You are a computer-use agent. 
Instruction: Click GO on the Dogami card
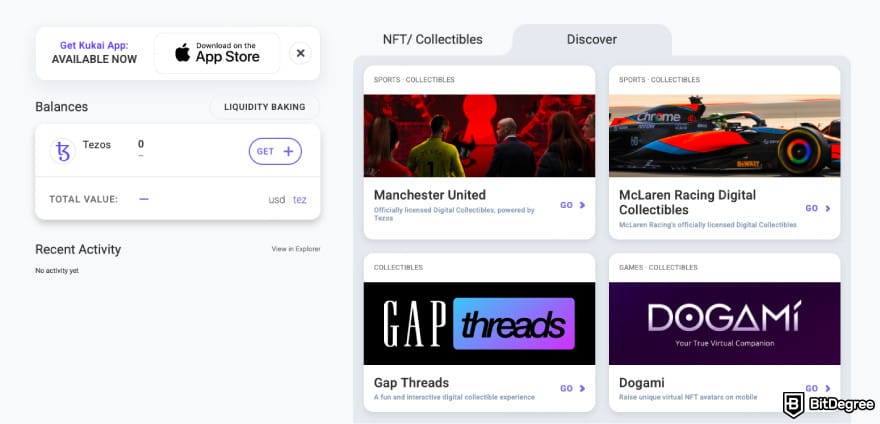[818, 388]
